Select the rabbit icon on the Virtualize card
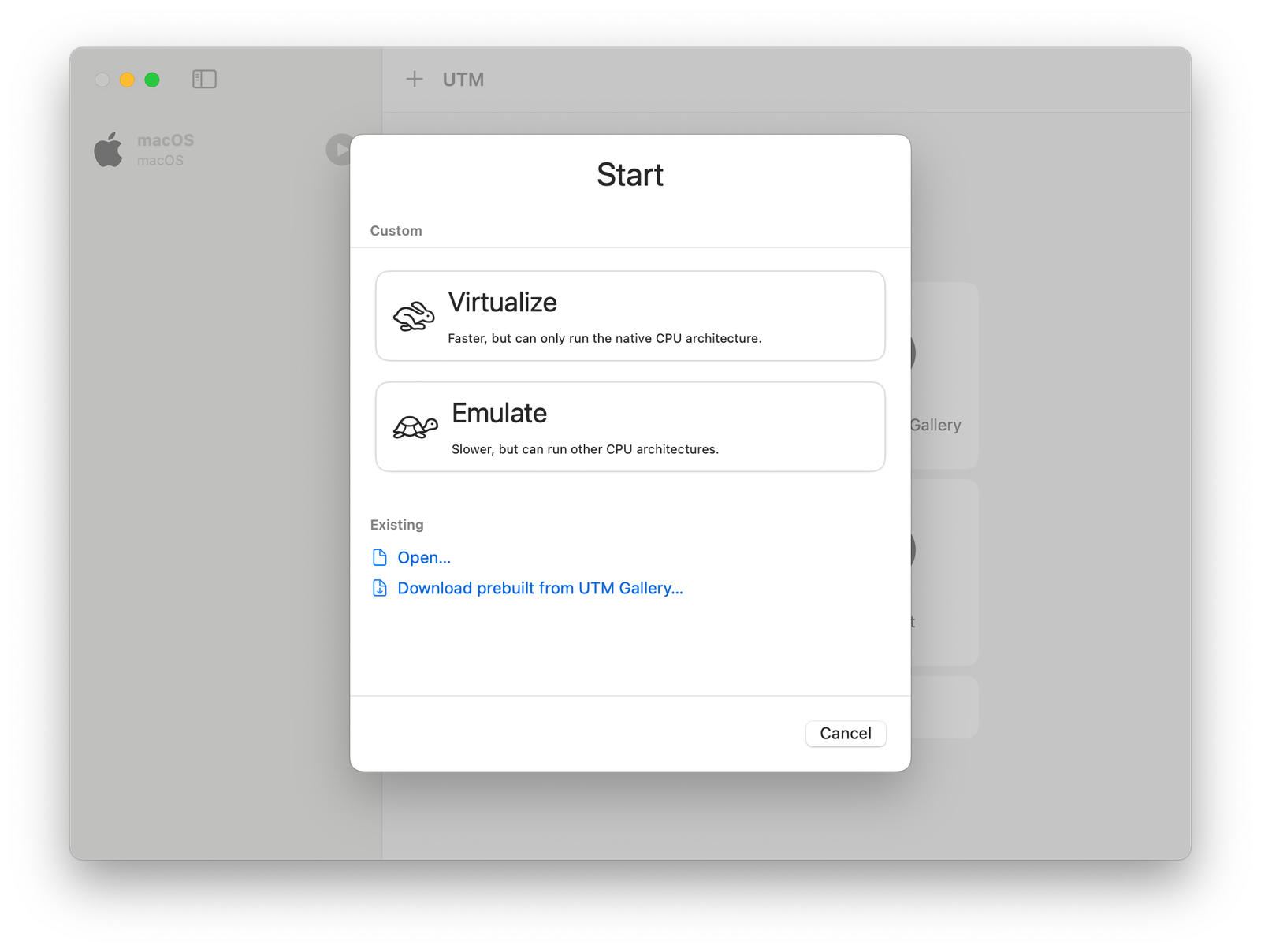 pos(413,314)
